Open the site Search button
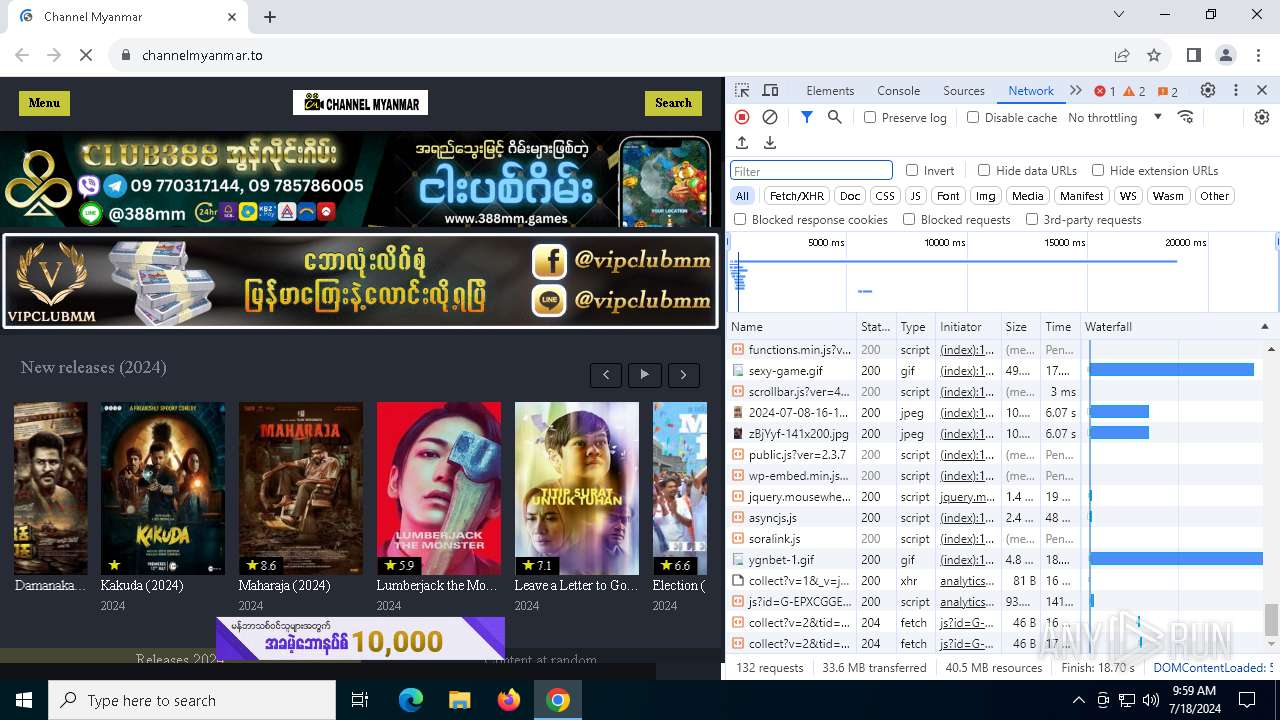This screenshot has width=1280, height=720. pos(673,103)
